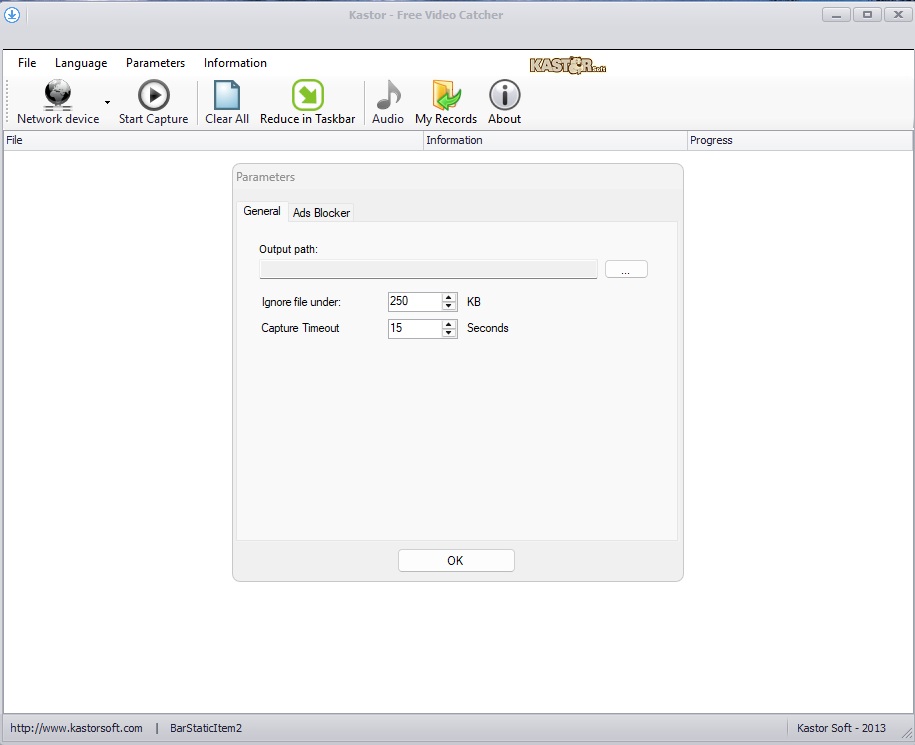Increase the Ignore file under value

tap(449, 297)
